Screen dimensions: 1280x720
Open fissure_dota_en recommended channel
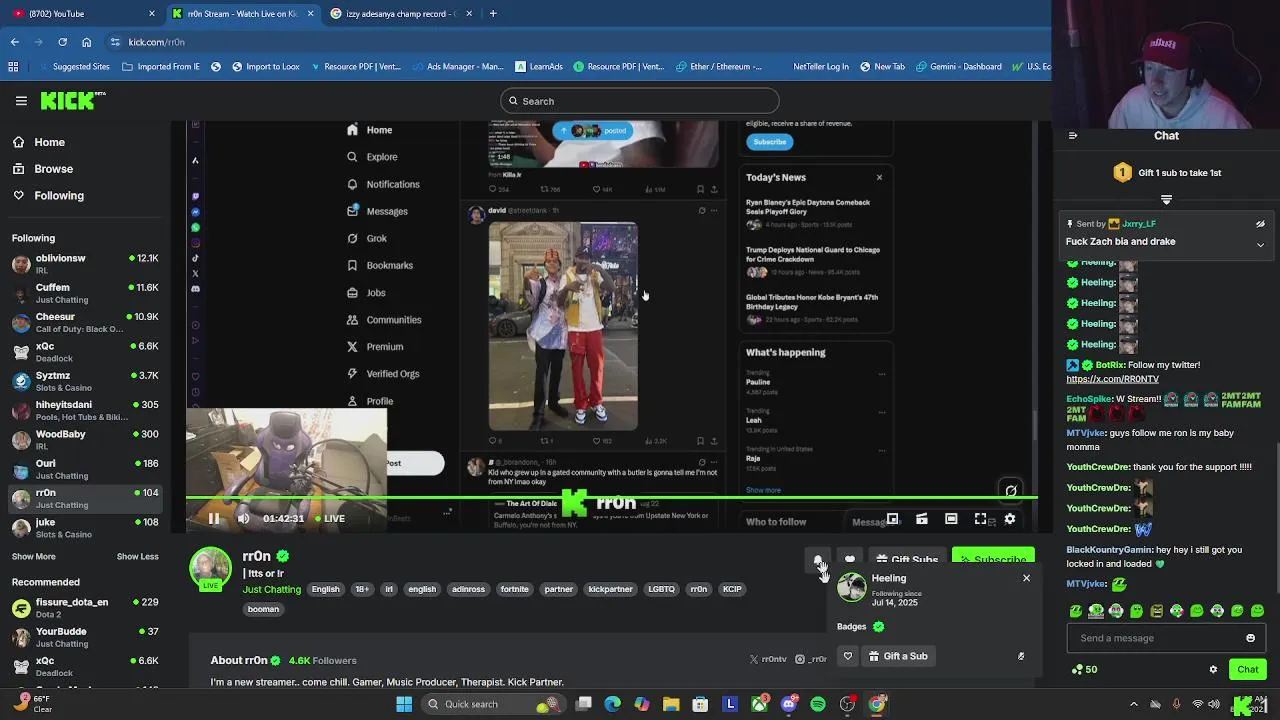tap(85, 608)
